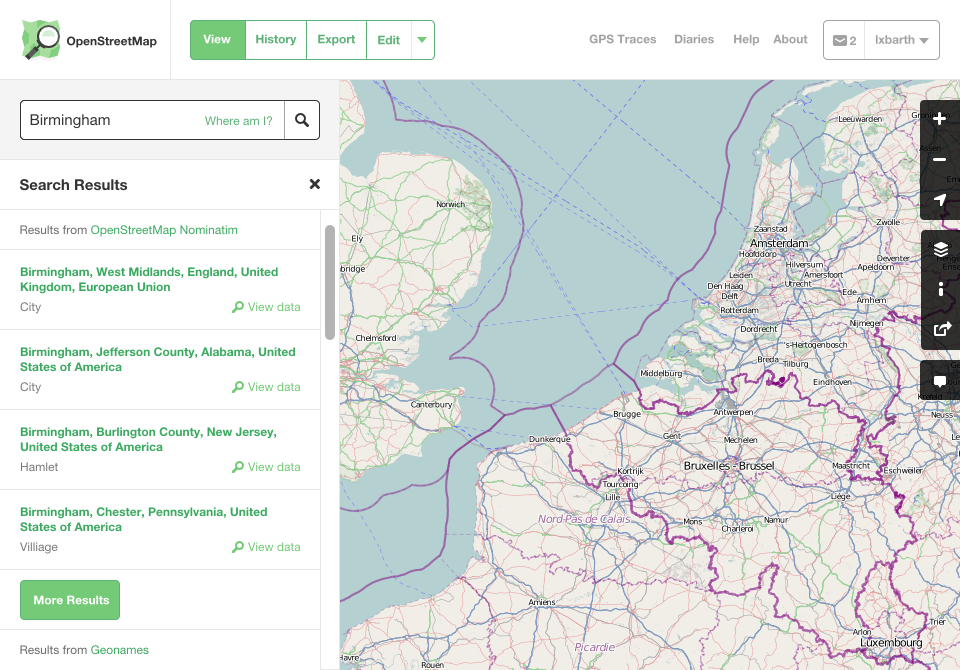
Task: Click the Antwerpen label on the map
Action: pyautogui.click(x=733, y=412)
